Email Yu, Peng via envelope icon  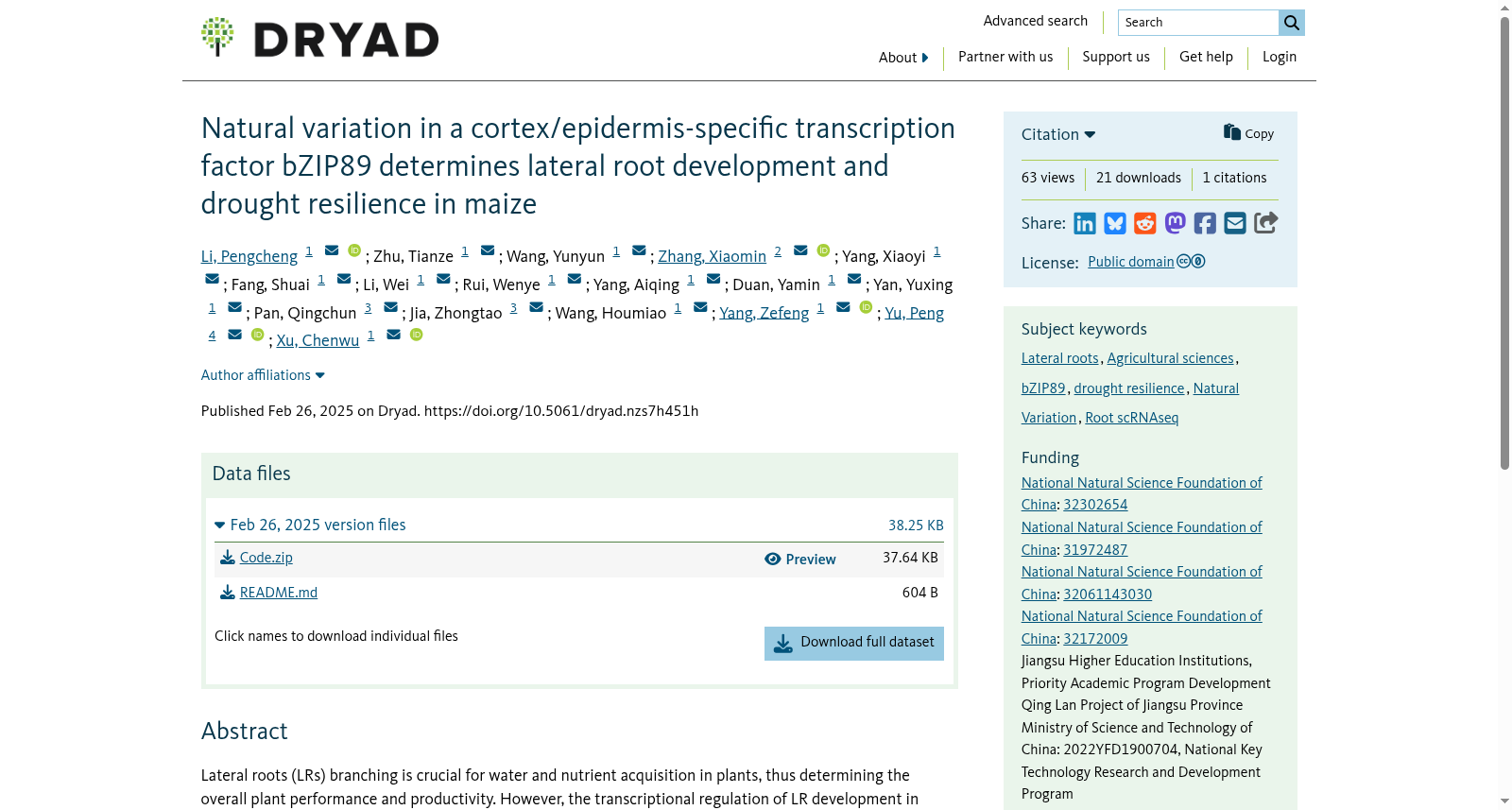(x=234, y=335)
